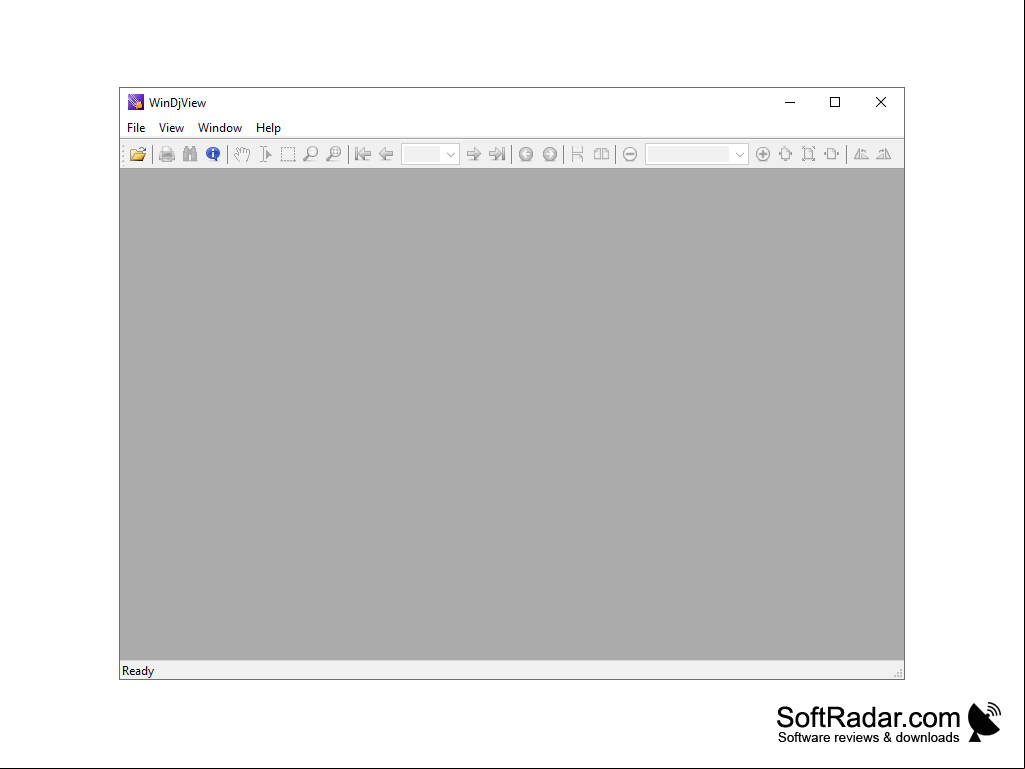Image resolution: width=1025 pixels, height=769 pixels.
Task: Open the View menu
Action: [x=171, y=128]
